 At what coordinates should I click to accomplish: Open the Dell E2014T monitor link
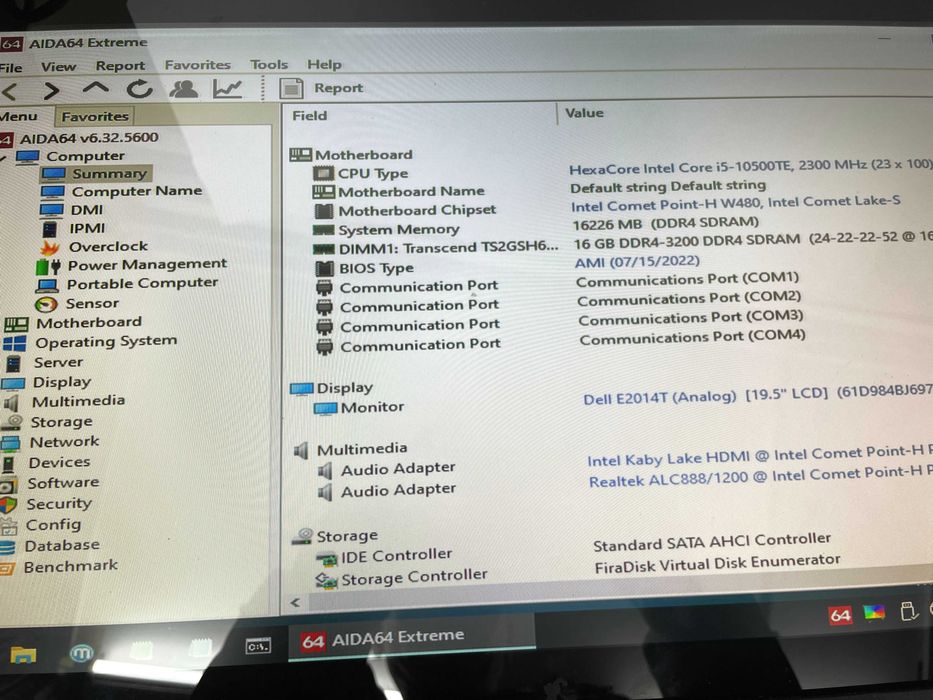click(757, 395)
